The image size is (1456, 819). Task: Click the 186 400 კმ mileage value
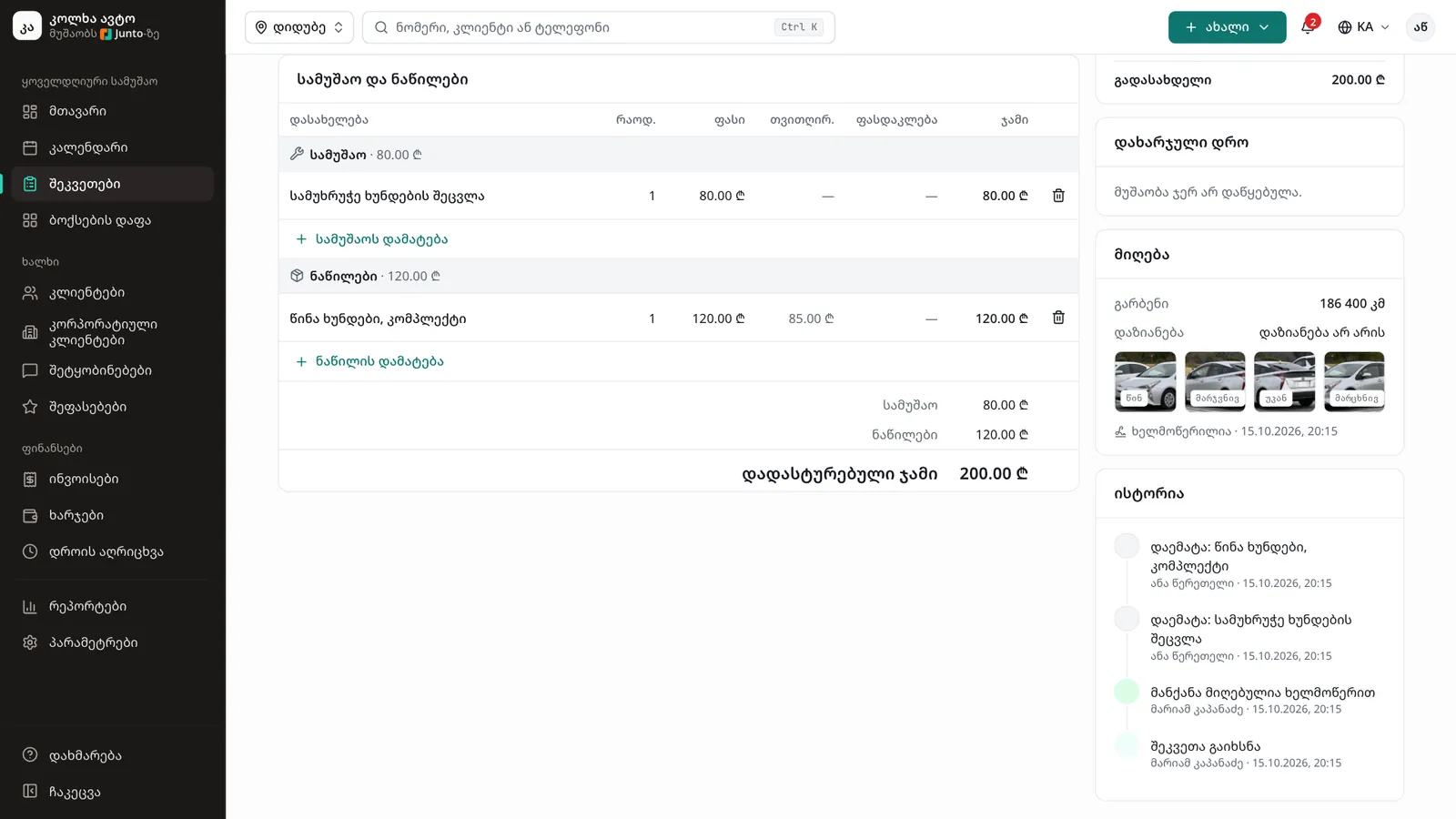1352,304
